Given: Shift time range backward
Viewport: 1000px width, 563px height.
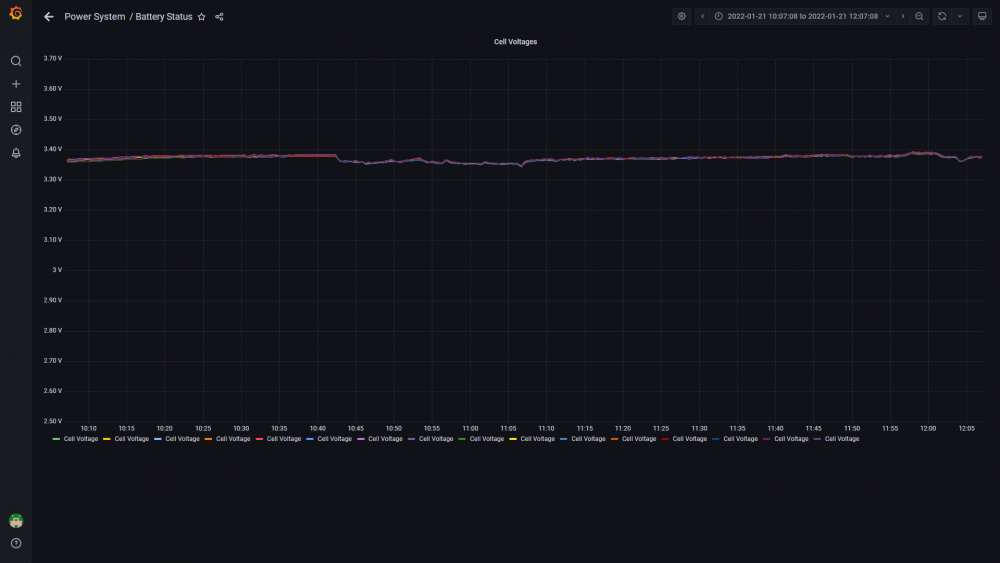Looking at the screenshot, I should tap(703, 17).
